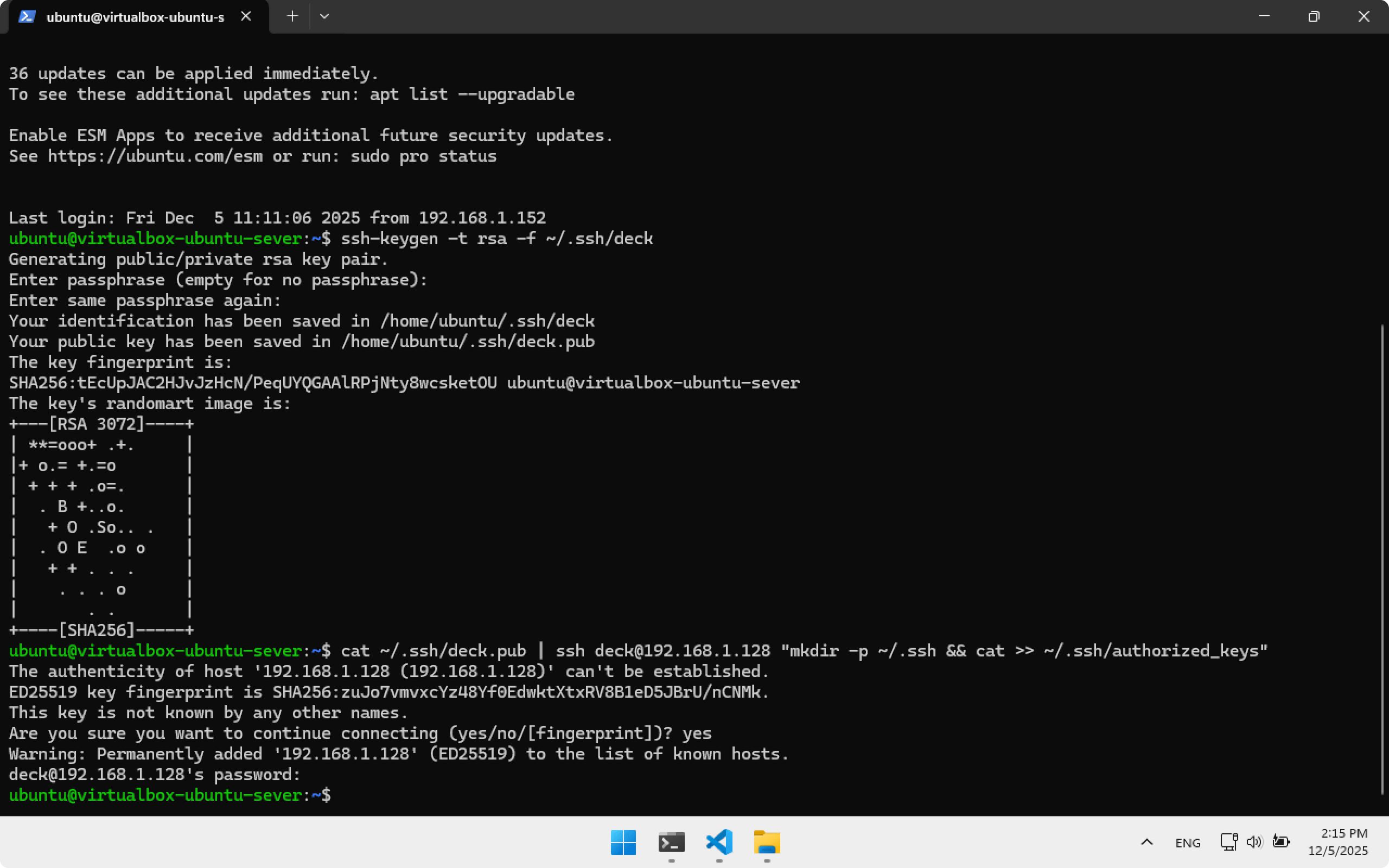Open Visual Studio Code from taskbar

tap(719, 842)
